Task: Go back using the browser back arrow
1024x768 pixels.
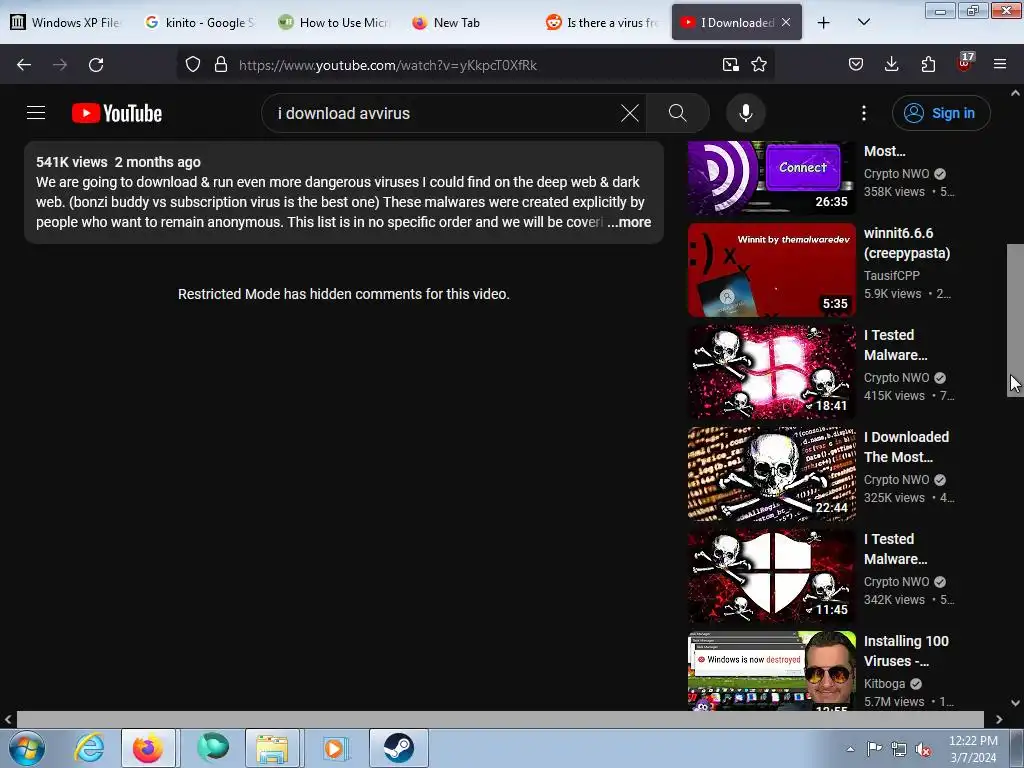Action: [x=24, y=65]
